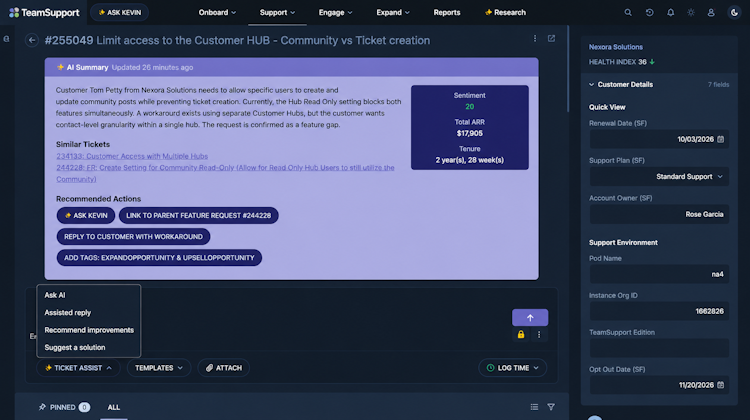The width and height of the screenshot is (750, 420).
Task: Click the Renewal Date field
Action: (659, 139)
